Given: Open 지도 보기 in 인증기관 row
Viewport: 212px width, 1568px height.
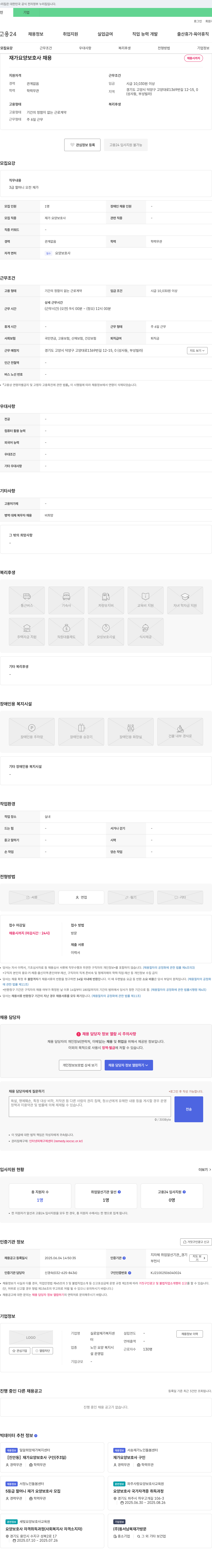Looking at the screenshot, I should (x=198, y=1258).
